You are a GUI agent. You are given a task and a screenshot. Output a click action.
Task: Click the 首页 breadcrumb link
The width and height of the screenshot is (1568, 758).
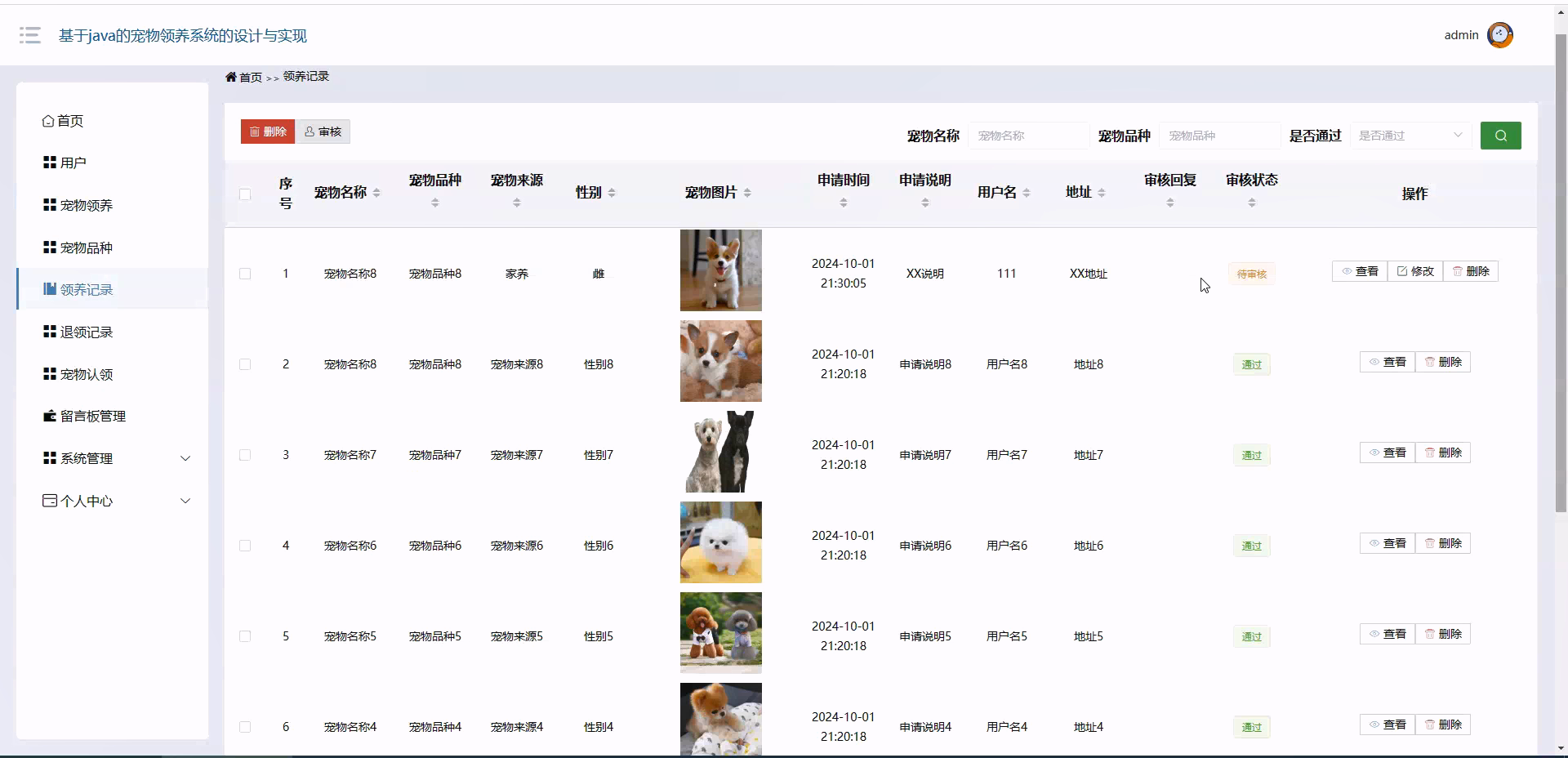tap(251, 77)
